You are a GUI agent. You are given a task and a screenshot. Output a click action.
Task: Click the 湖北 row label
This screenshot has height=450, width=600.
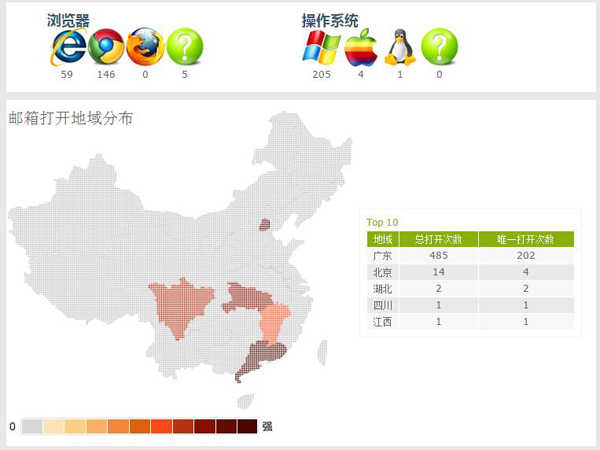[x=382, y=289]
